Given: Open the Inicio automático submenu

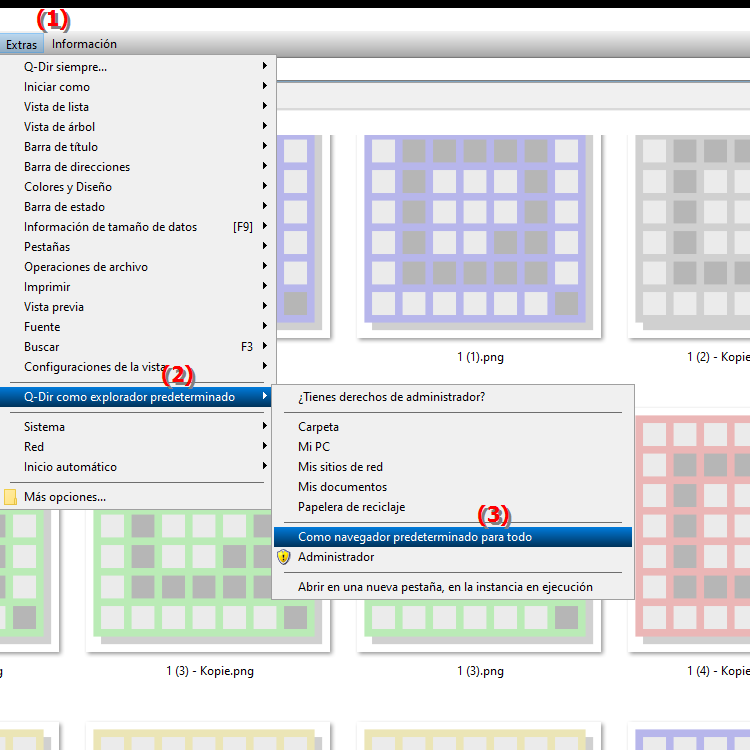Looking at the screenshot, I should click(x=137, y=467).
